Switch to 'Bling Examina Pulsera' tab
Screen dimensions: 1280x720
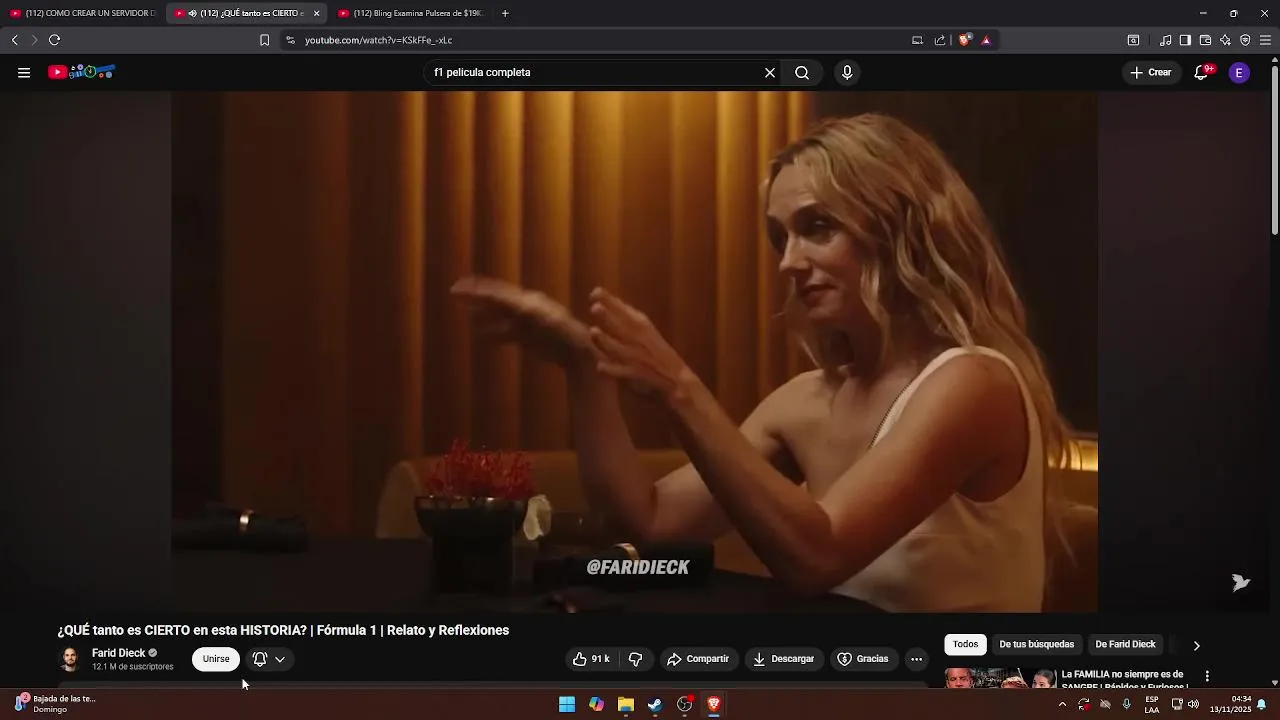click(411, 13)
